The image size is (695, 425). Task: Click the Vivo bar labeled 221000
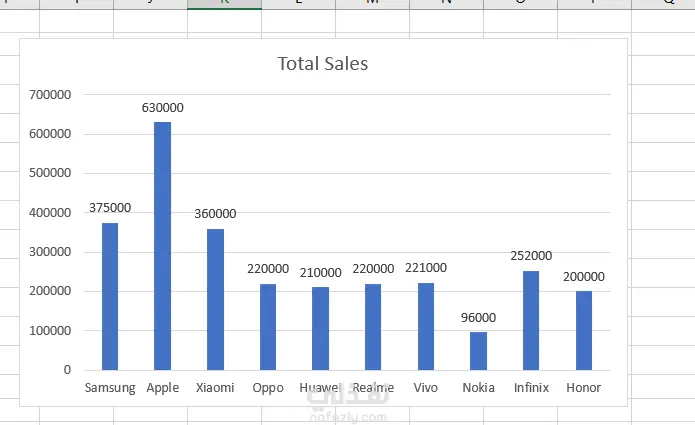426,327
